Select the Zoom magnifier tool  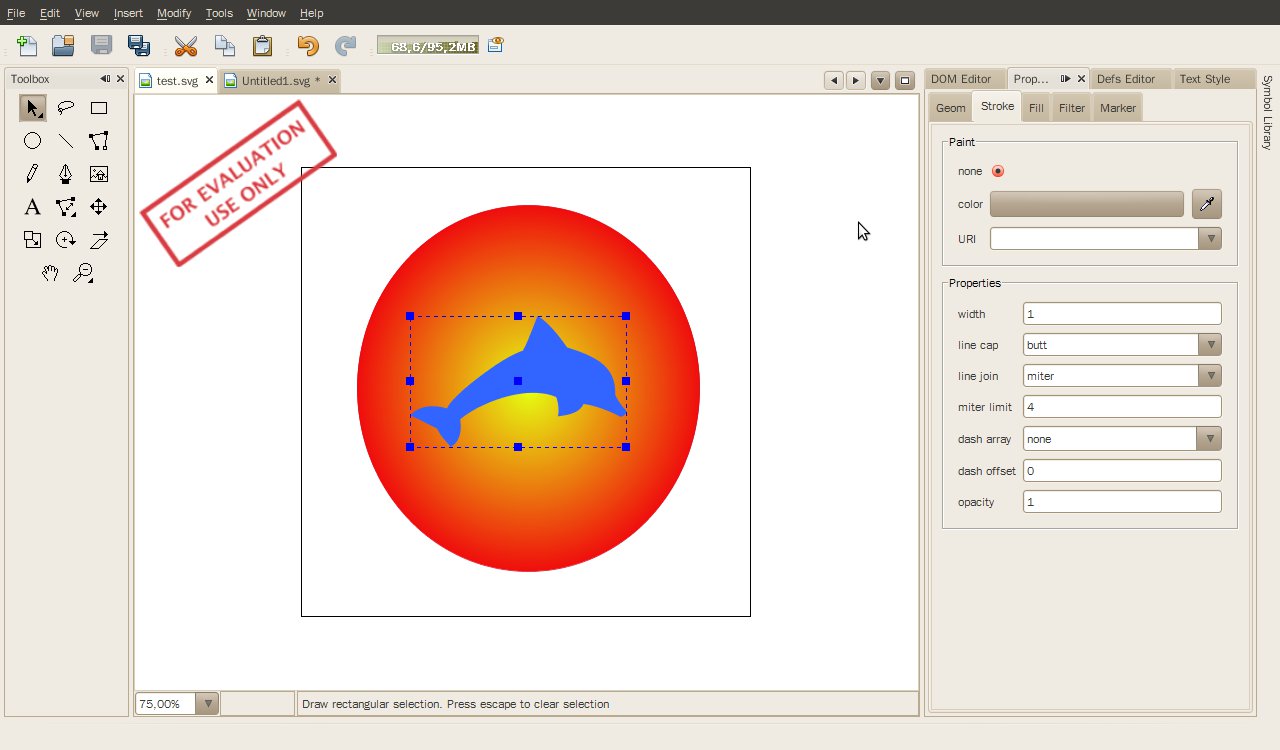click(x=82, y=273)
